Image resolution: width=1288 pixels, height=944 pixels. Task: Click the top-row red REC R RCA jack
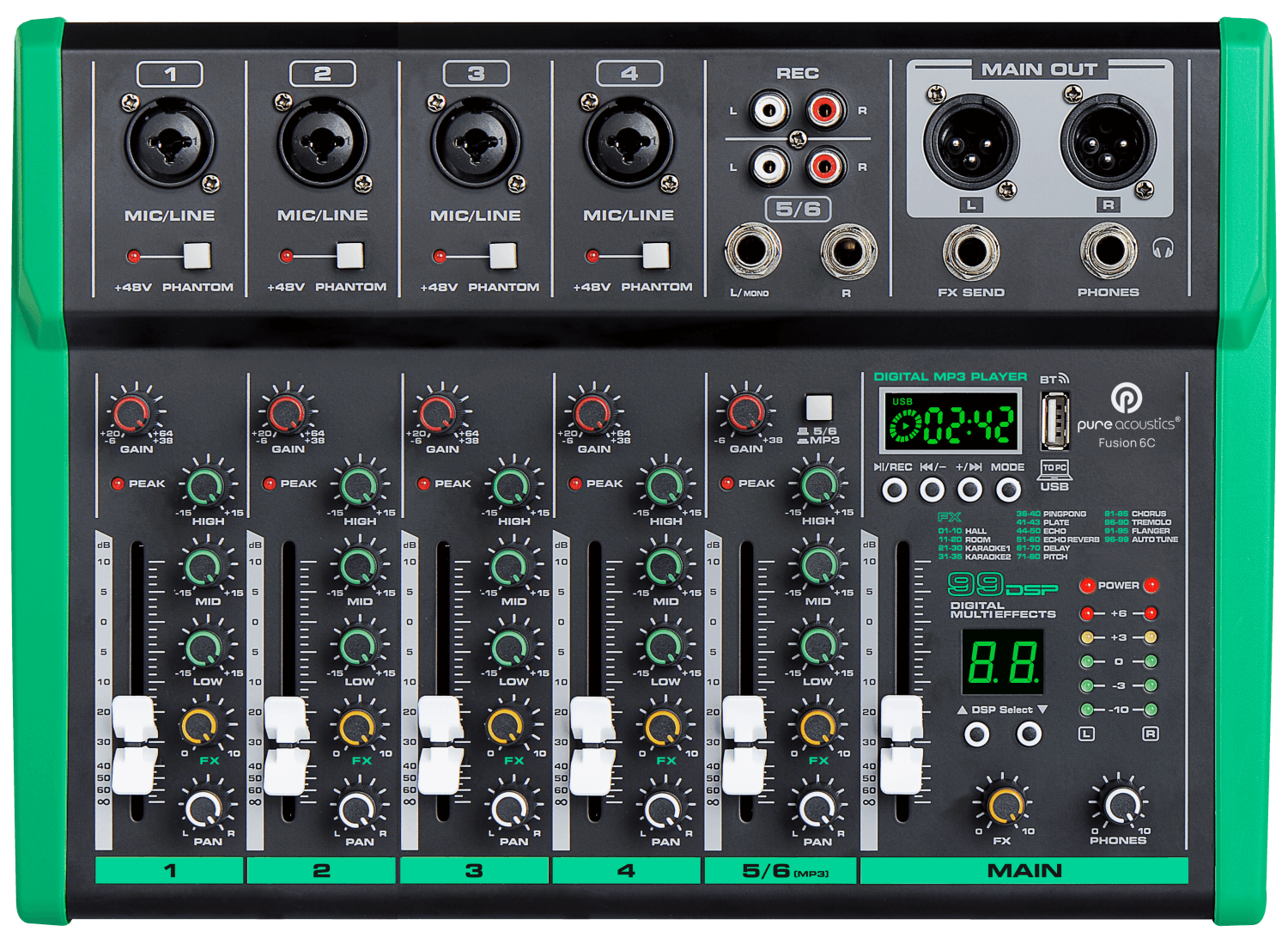coord(826,110)
